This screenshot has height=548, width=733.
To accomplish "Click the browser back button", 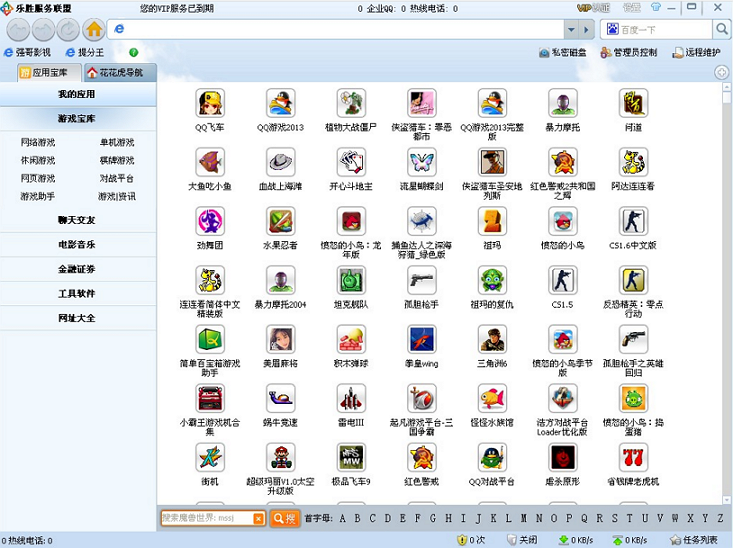I will tap(18, 30).
